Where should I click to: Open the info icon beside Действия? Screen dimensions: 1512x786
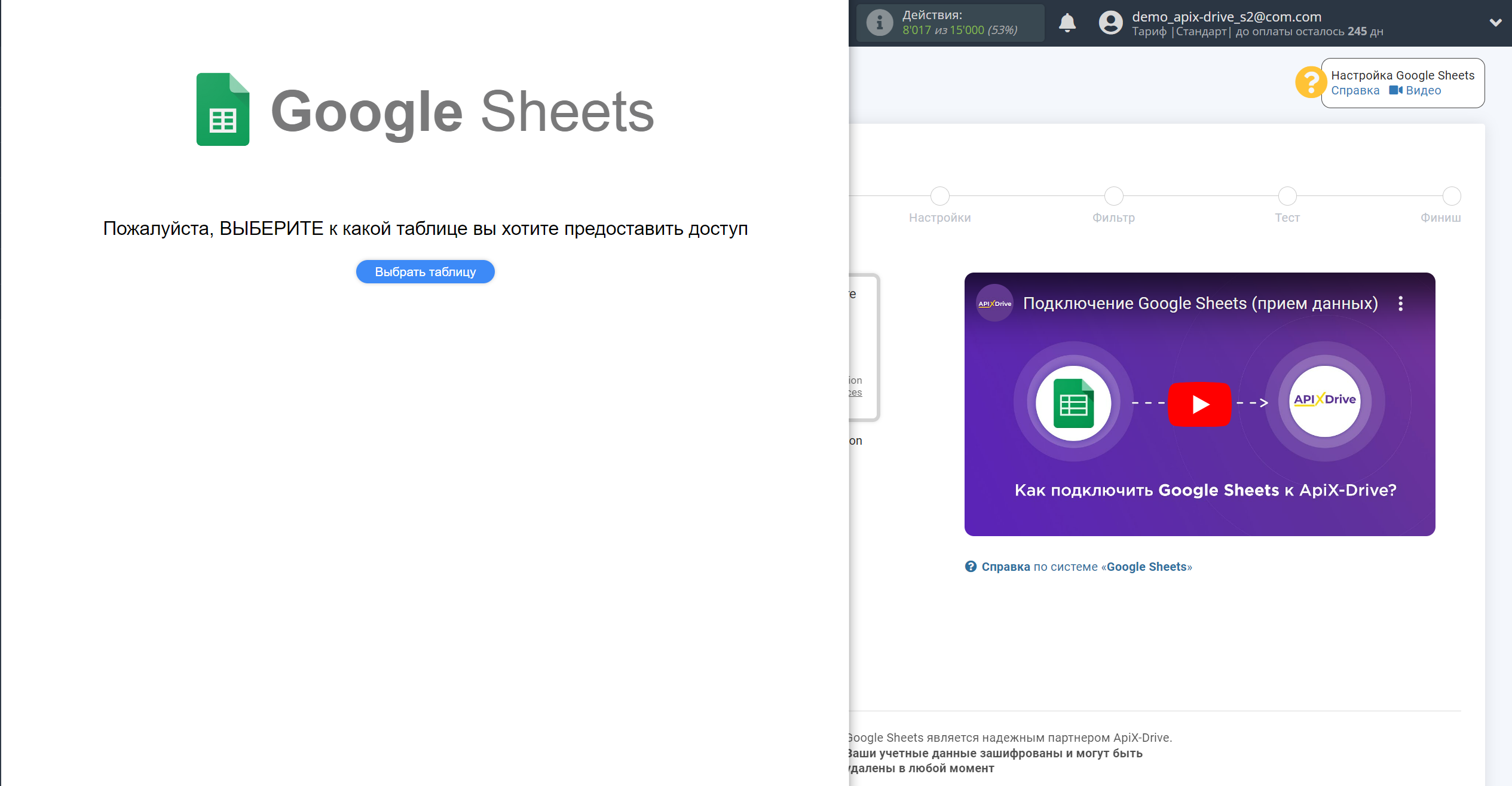[879, 23]
